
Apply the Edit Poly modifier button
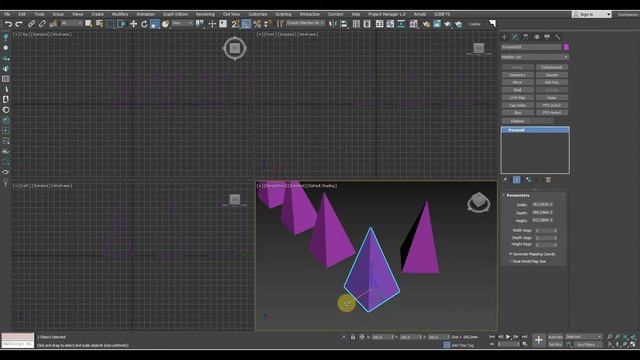pos(552,82)
